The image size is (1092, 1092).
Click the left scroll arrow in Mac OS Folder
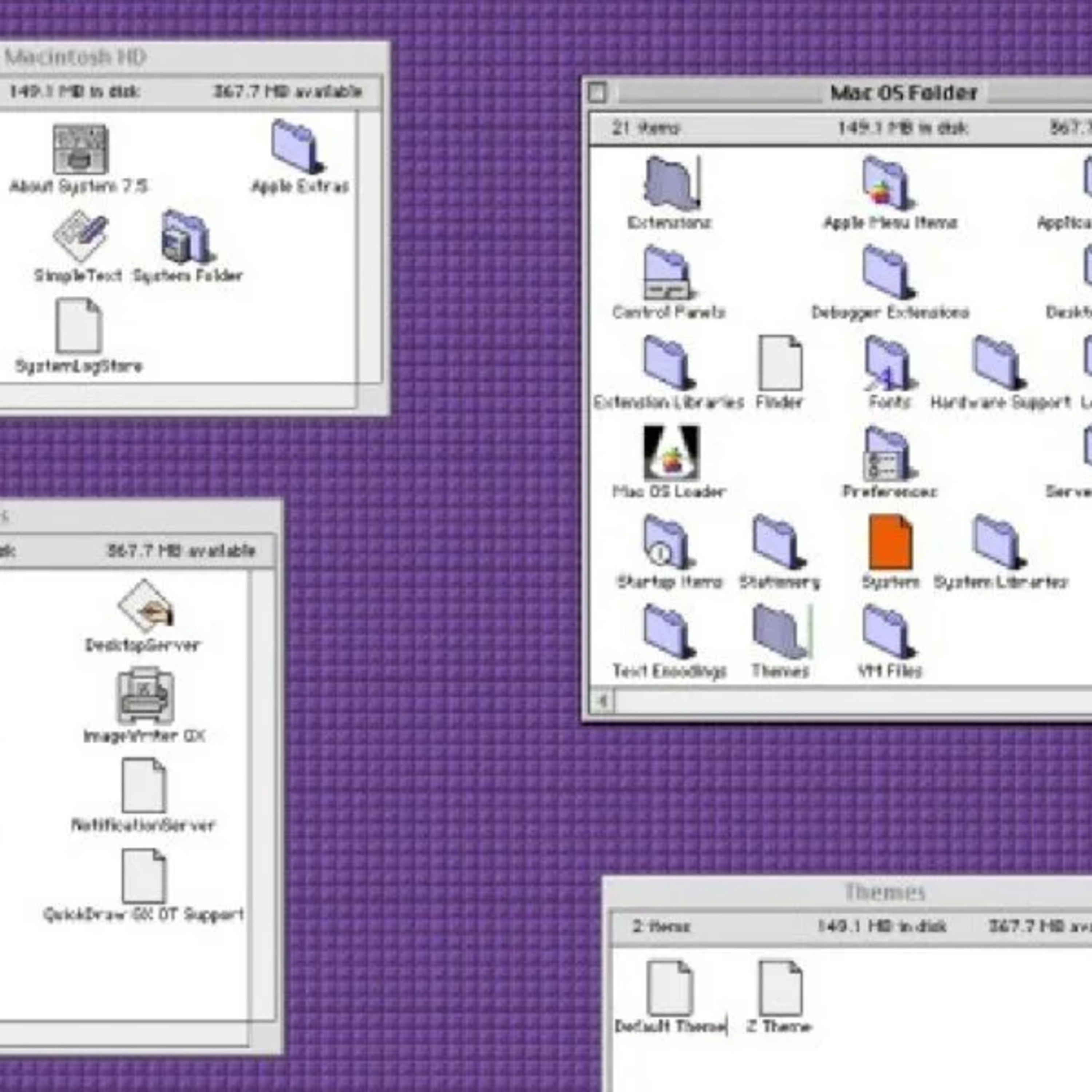point(602,701)
